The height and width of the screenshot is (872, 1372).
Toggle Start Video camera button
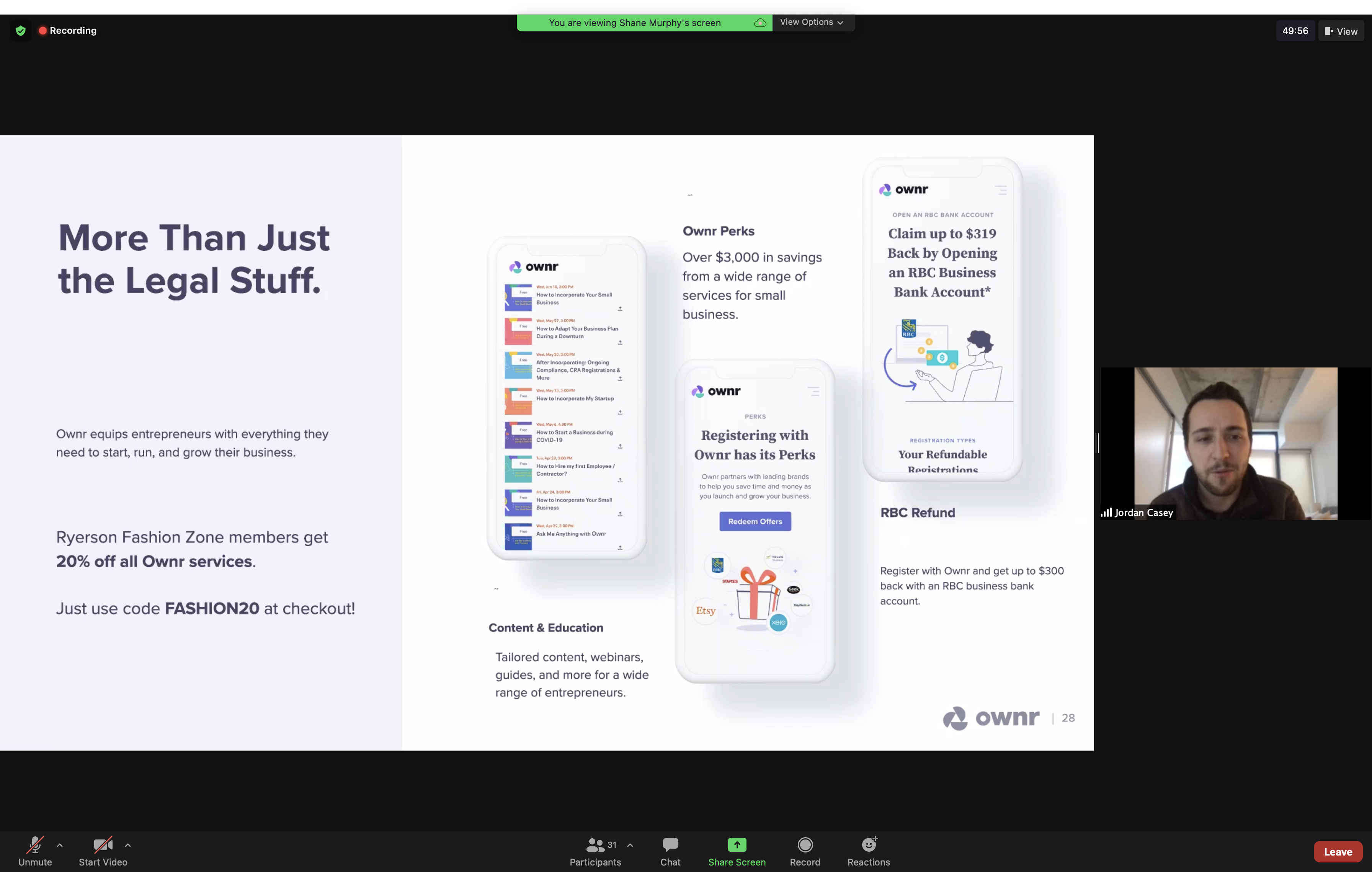pyautogui.click(x=103, y=845)
